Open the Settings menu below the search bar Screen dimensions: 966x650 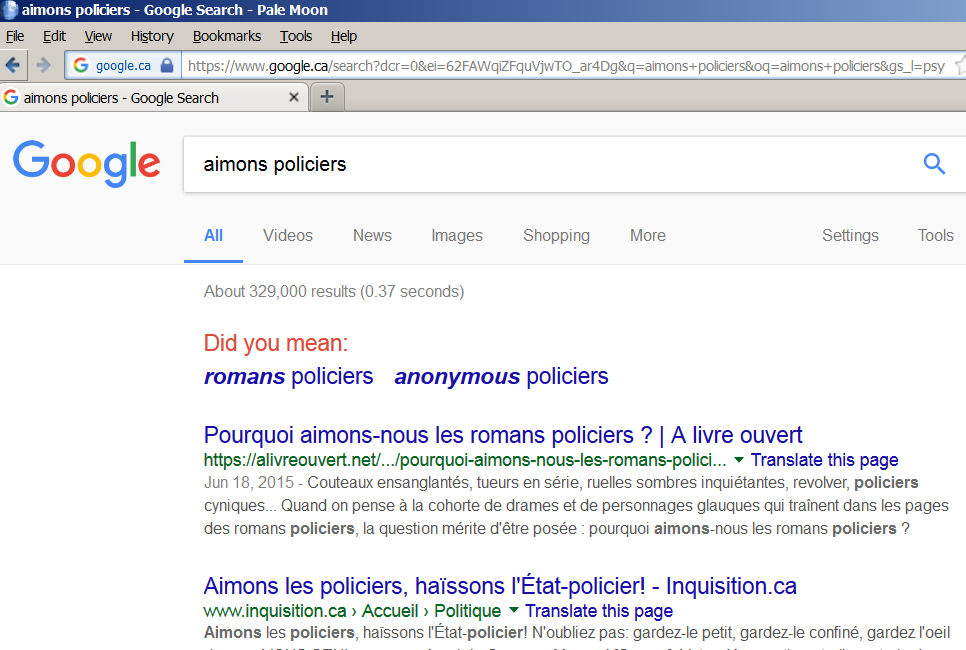coord(849,235)
